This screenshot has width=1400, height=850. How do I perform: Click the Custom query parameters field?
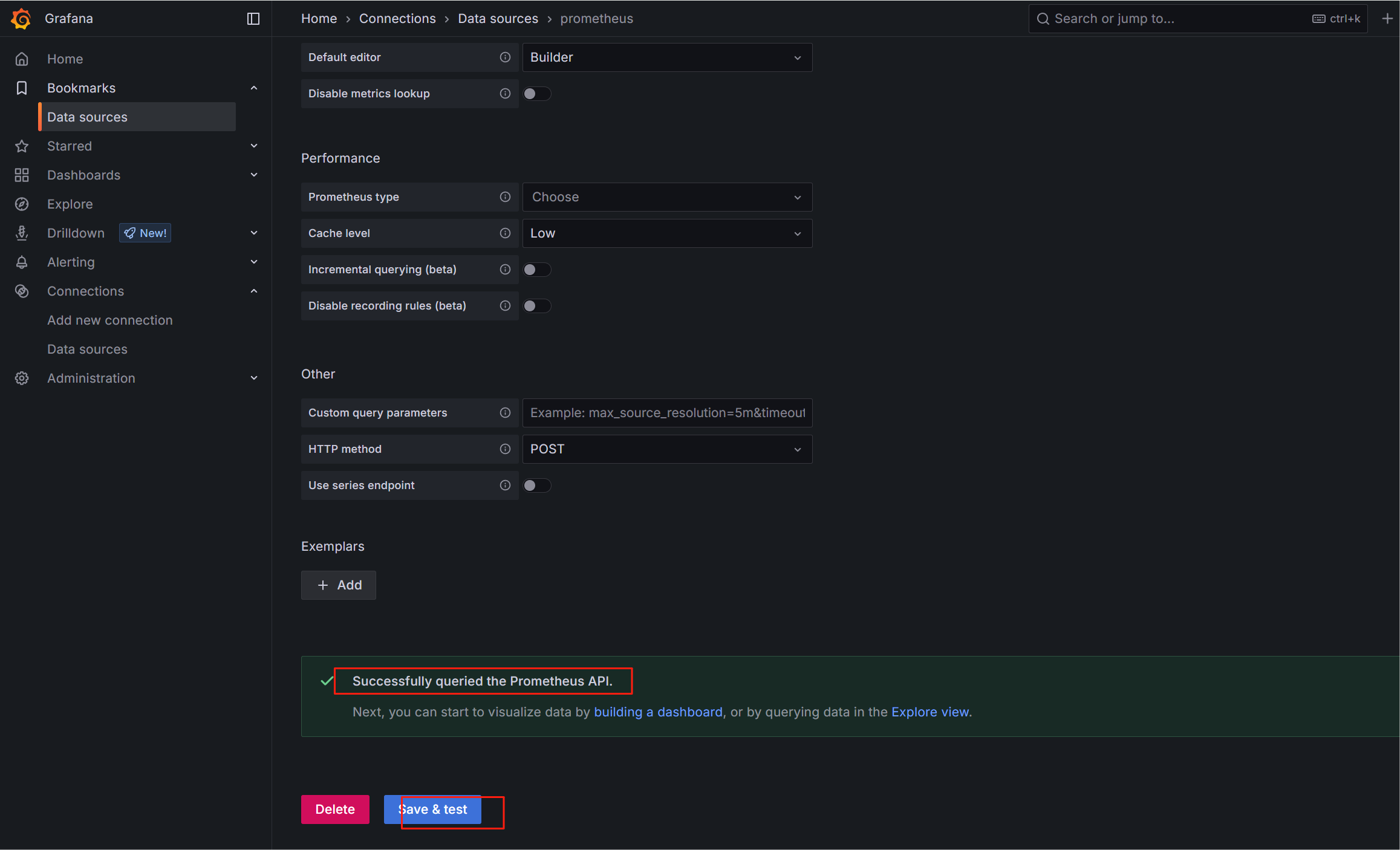pyautogui.click(x=666, y=413)
